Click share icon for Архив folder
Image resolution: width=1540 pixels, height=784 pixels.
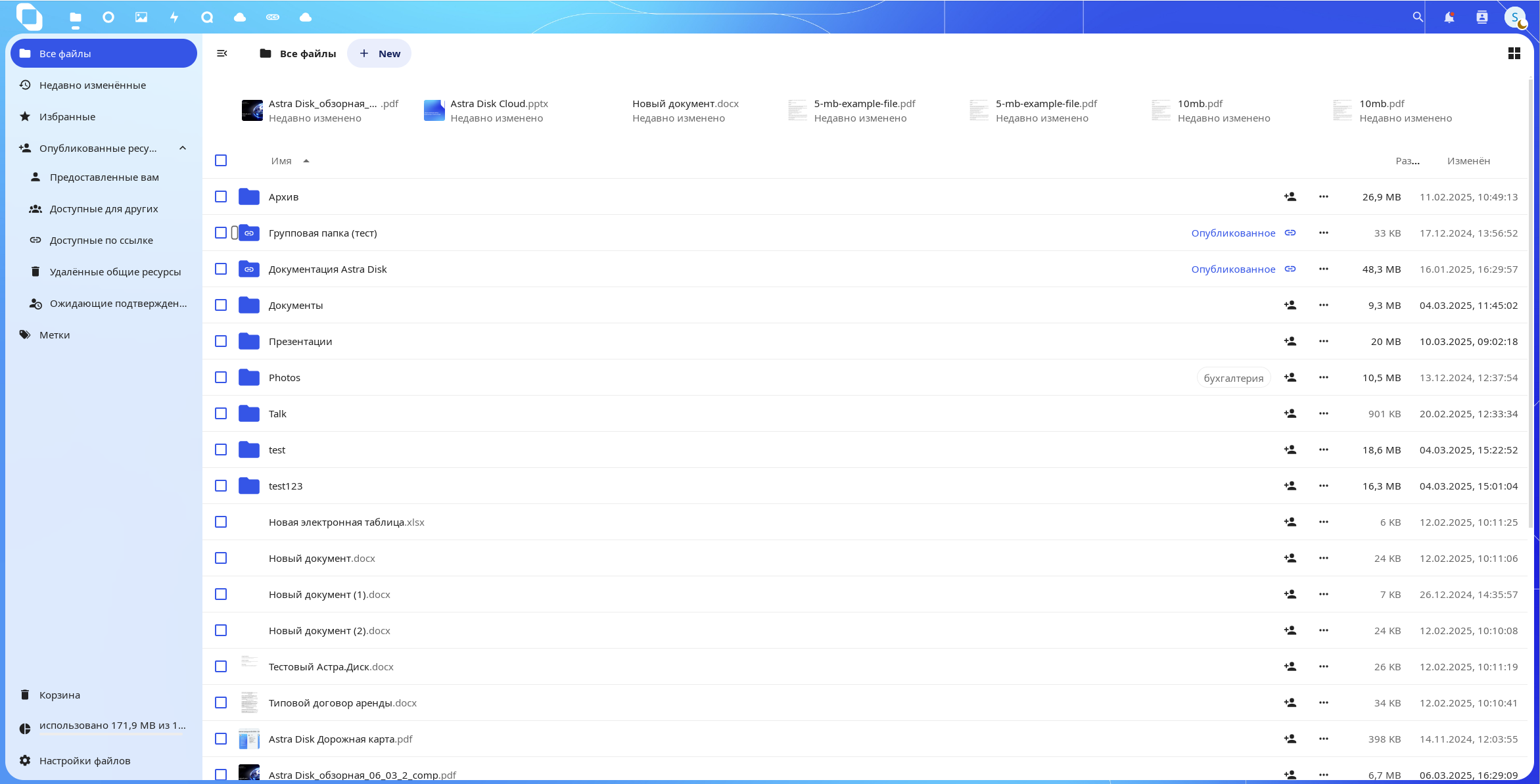[x=1290, y=196]
